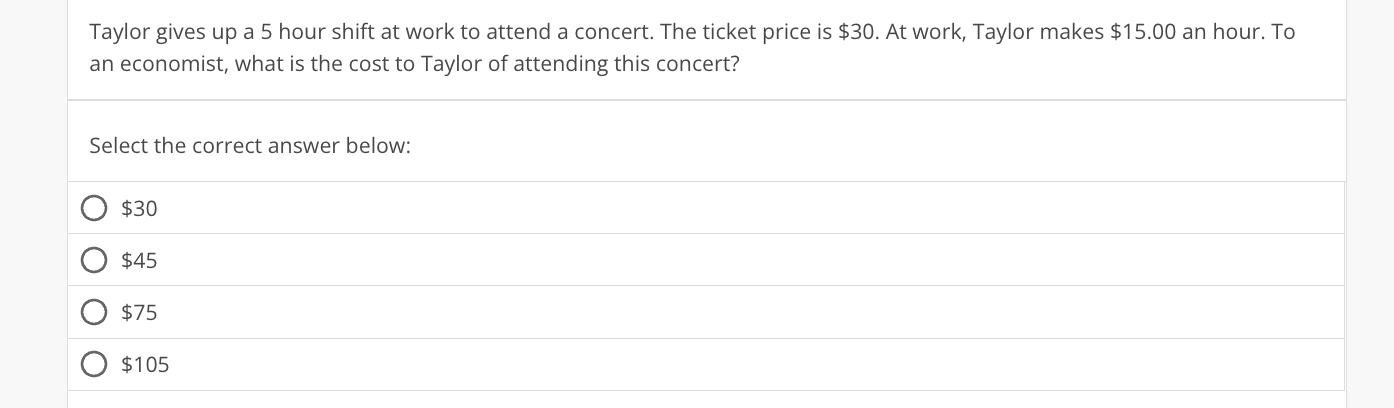Click the "$30" answer label text
Image resolution: width=1394 pixels, height=408 pixels.
[x=139, y=208]
